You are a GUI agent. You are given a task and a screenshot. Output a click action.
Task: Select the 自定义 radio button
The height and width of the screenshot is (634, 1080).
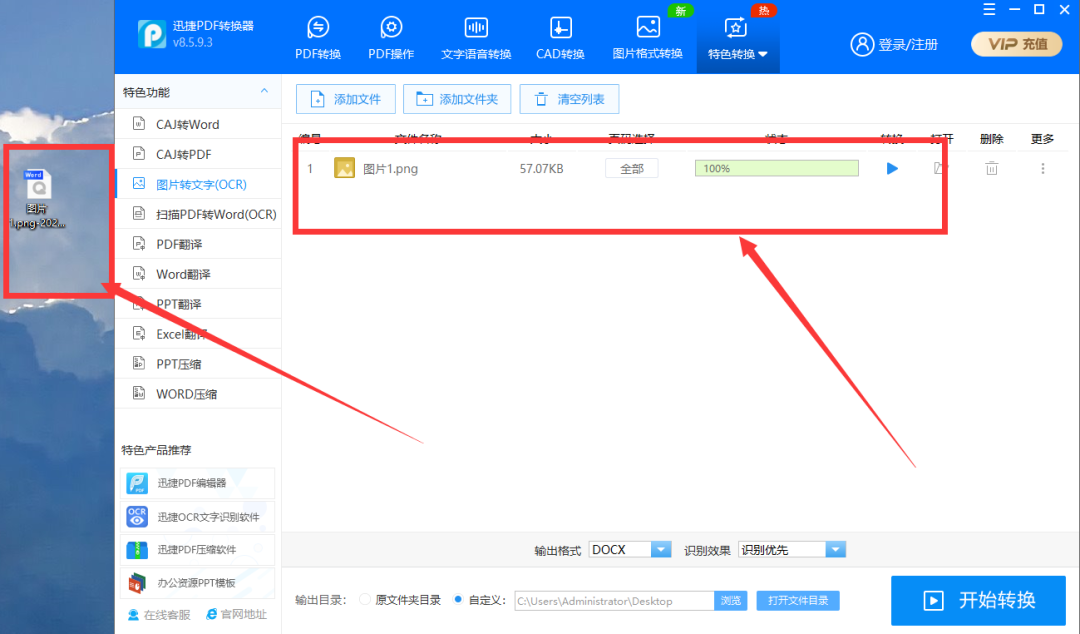click(458, 600)
